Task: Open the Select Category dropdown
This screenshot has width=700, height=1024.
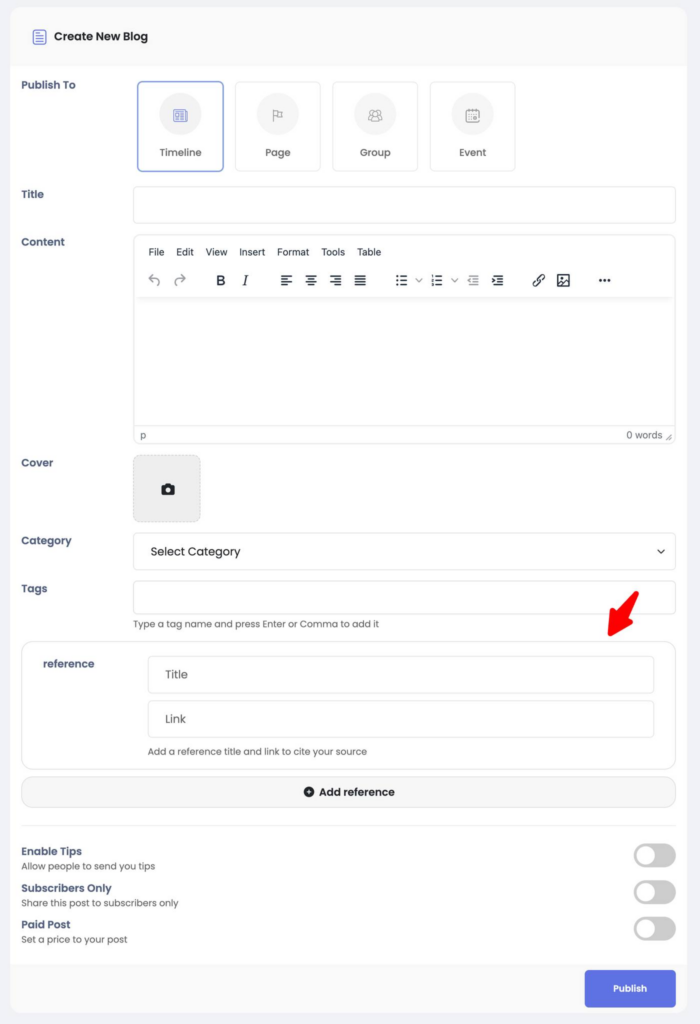Action: point(404,552)
